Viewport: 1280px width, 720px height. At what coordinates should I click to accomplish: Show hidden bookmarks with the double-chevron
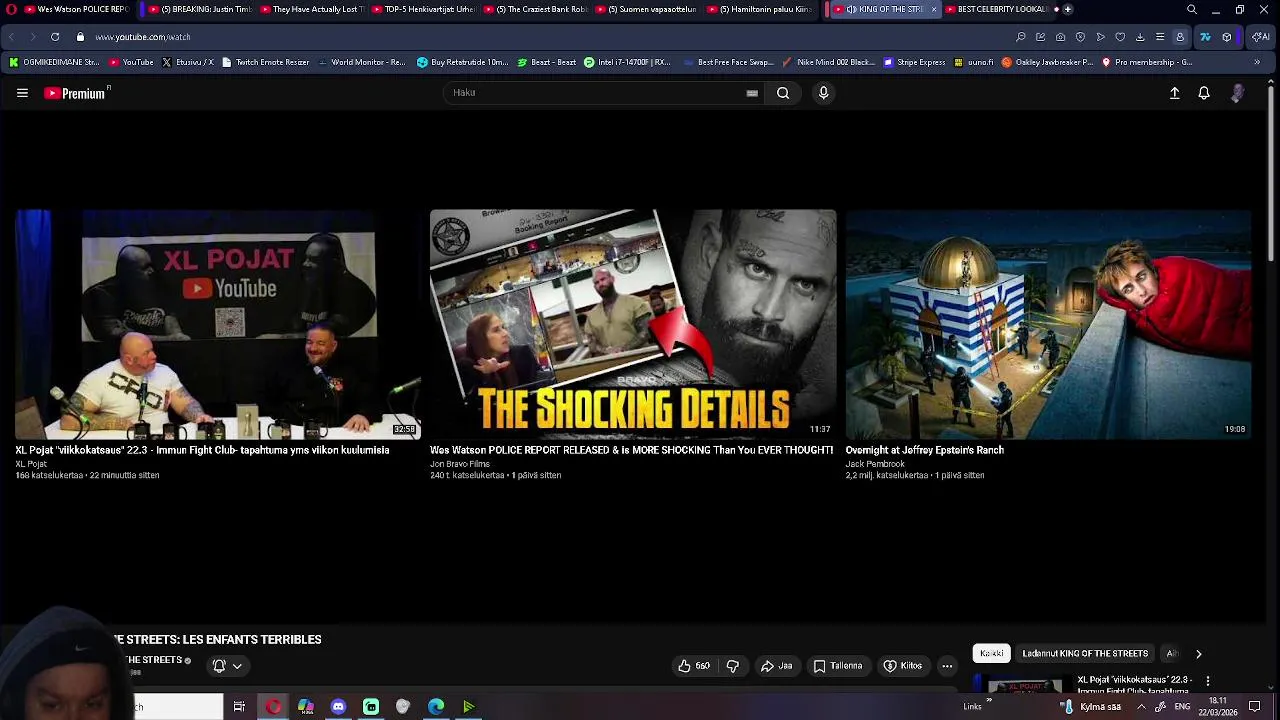pos(1257,62)
